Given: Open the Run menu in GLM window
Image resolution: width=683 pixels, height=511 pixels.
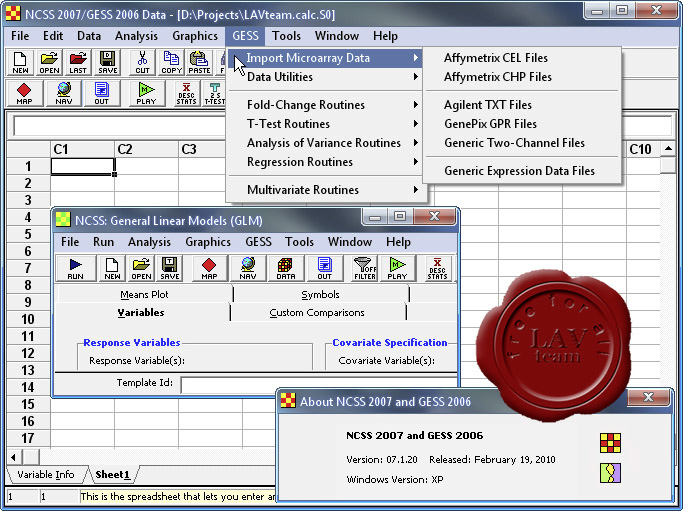Looking at the screenshot, I should (x=103, y=242).
